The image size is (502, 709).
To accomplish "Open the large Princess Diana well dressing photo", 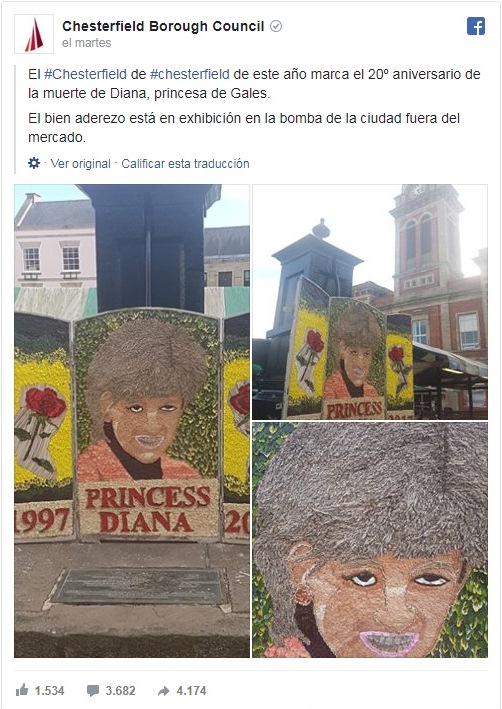I will pos(132,421).
